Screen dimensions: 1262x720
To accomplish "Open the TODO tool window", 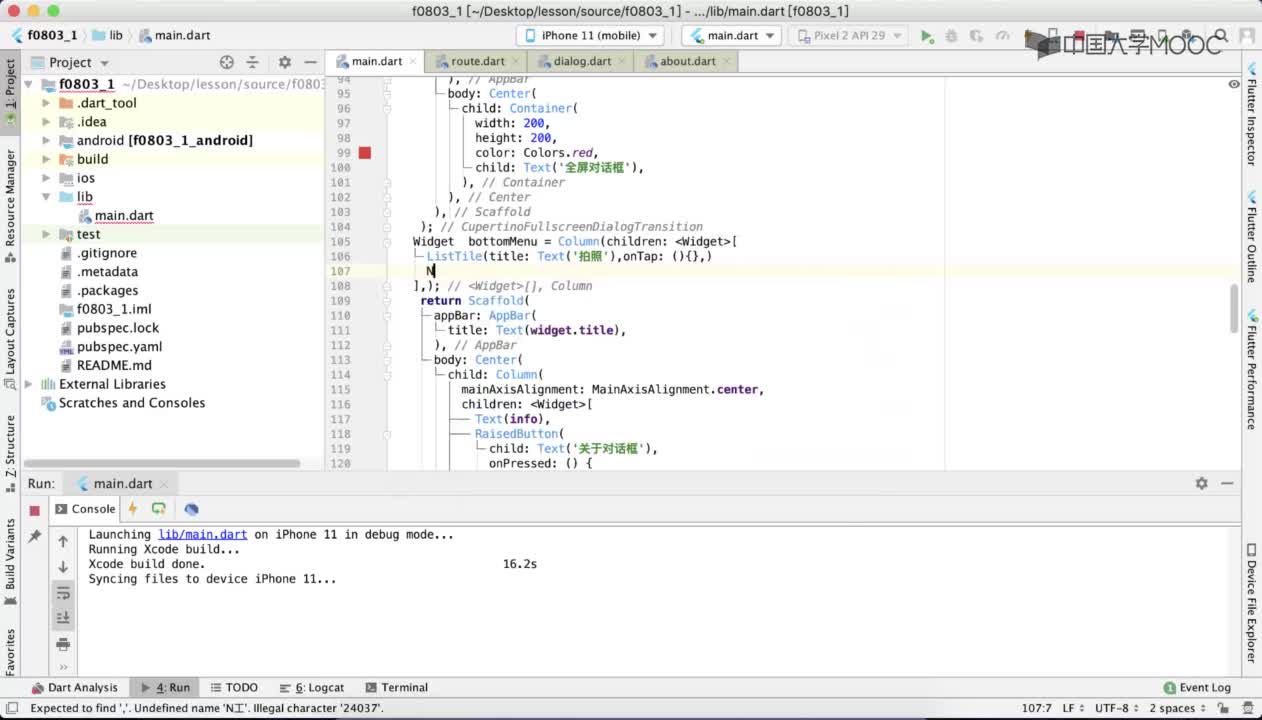I will 233,688.
